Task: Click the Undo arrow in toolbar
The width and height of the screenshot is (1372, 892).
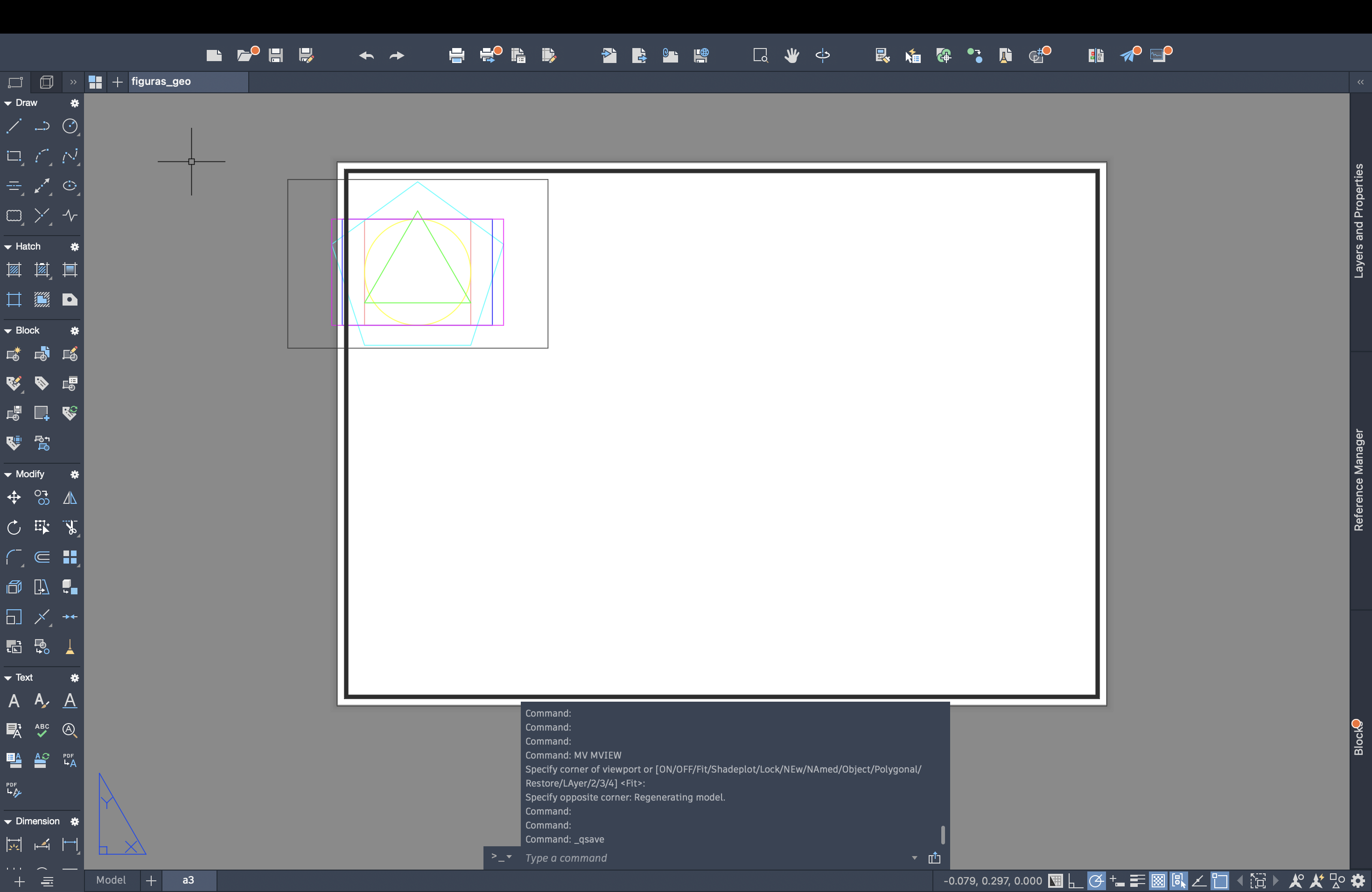Action: pyautogui.click(x=366, y=56)
